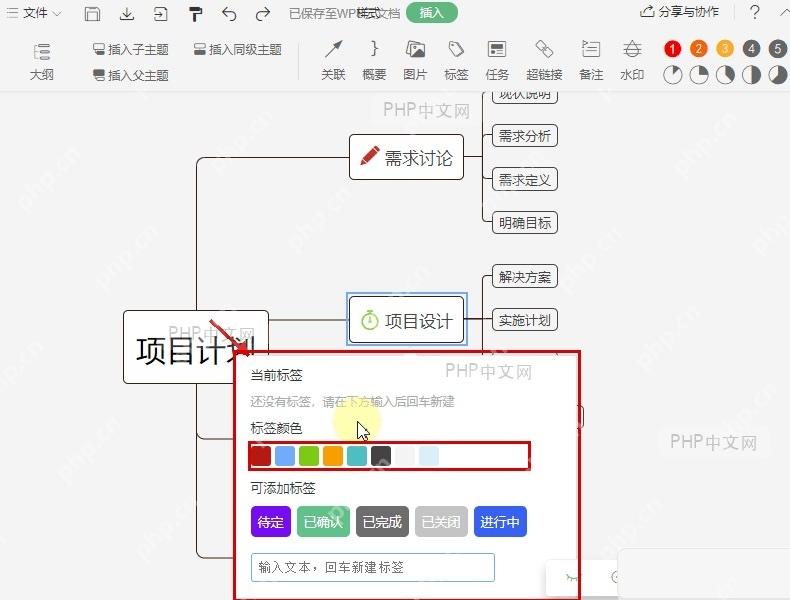Apply the first progress pie icon
Screen dimensions: 790x600
coord(673,75)
